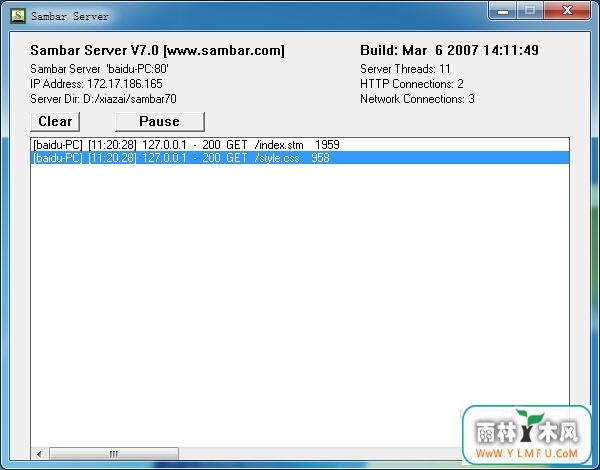Click the Sambar Server title bar icon

18,16
